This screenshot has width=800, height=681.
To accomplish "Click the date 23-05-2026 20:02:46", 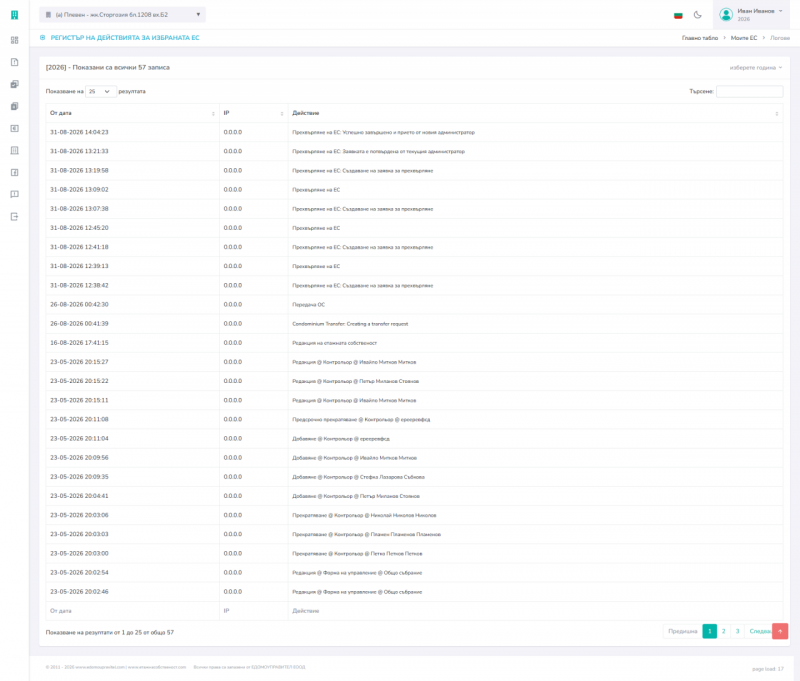I will pos(79,592).
